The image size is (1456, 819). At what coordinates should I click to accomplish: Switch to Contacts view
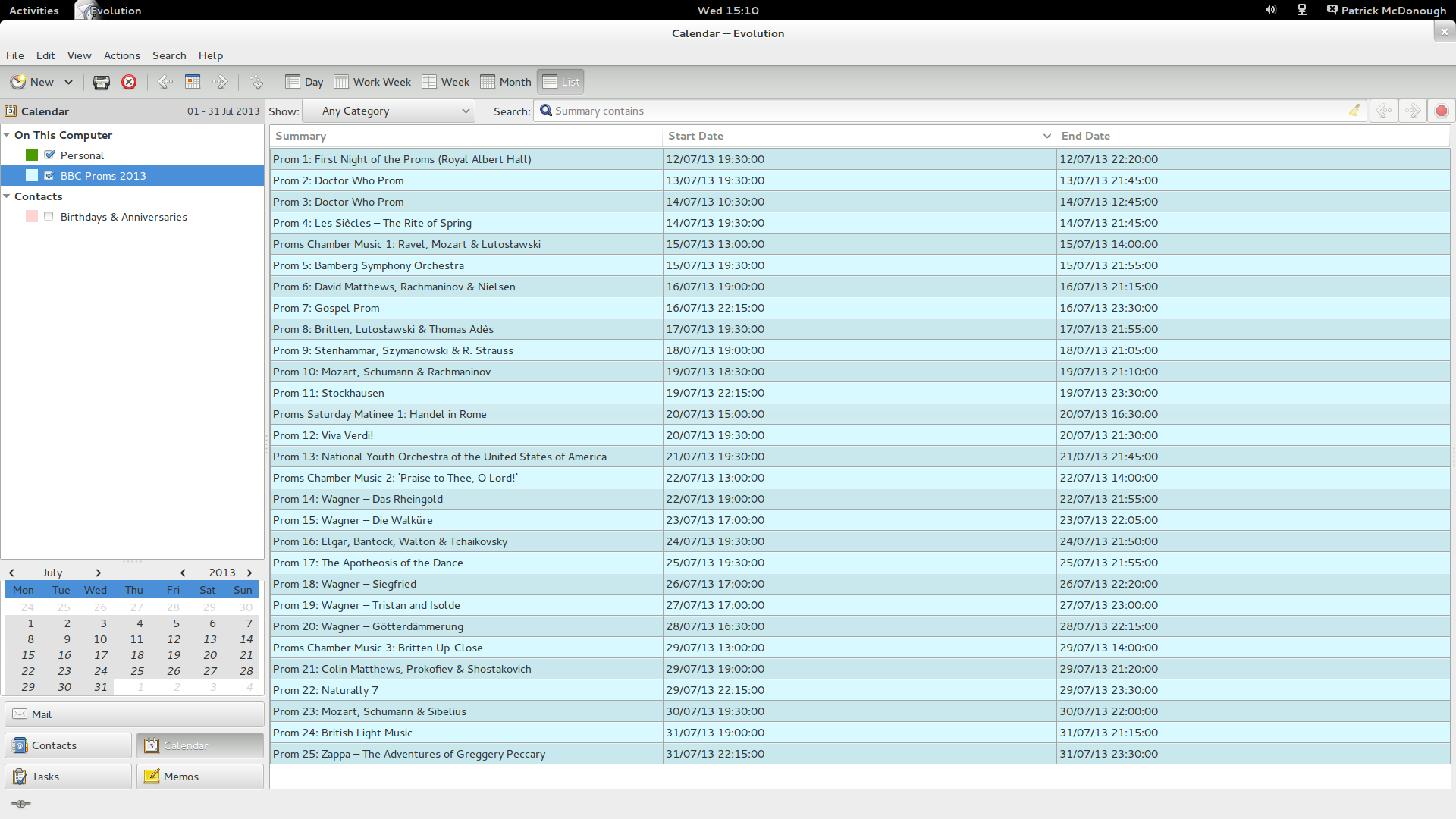(x=68, y=745)
